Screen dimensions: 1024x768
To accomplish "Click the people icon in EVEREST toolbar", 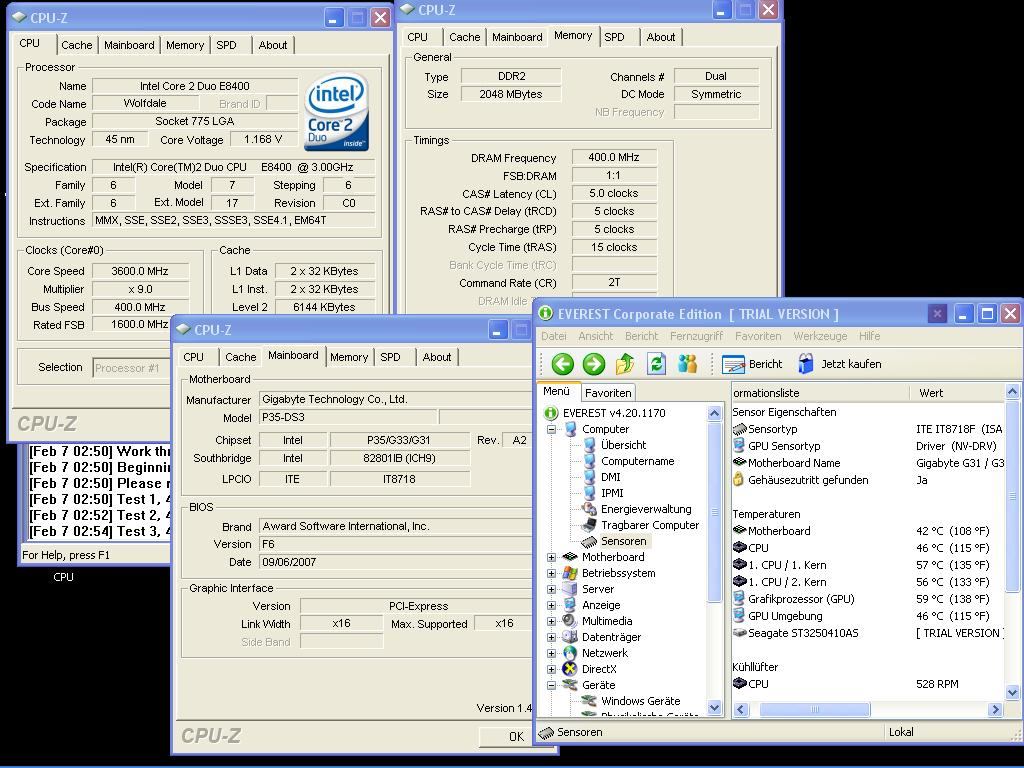I will click(x=687, y=364).
